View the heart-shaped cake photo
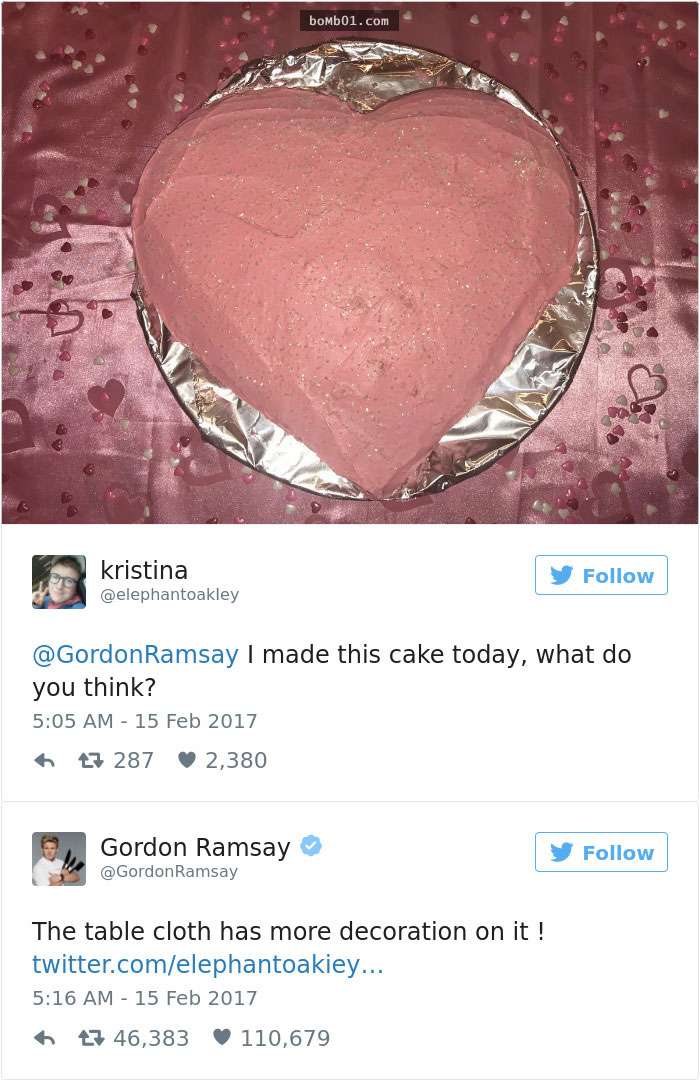 click(x=350, y=263)
